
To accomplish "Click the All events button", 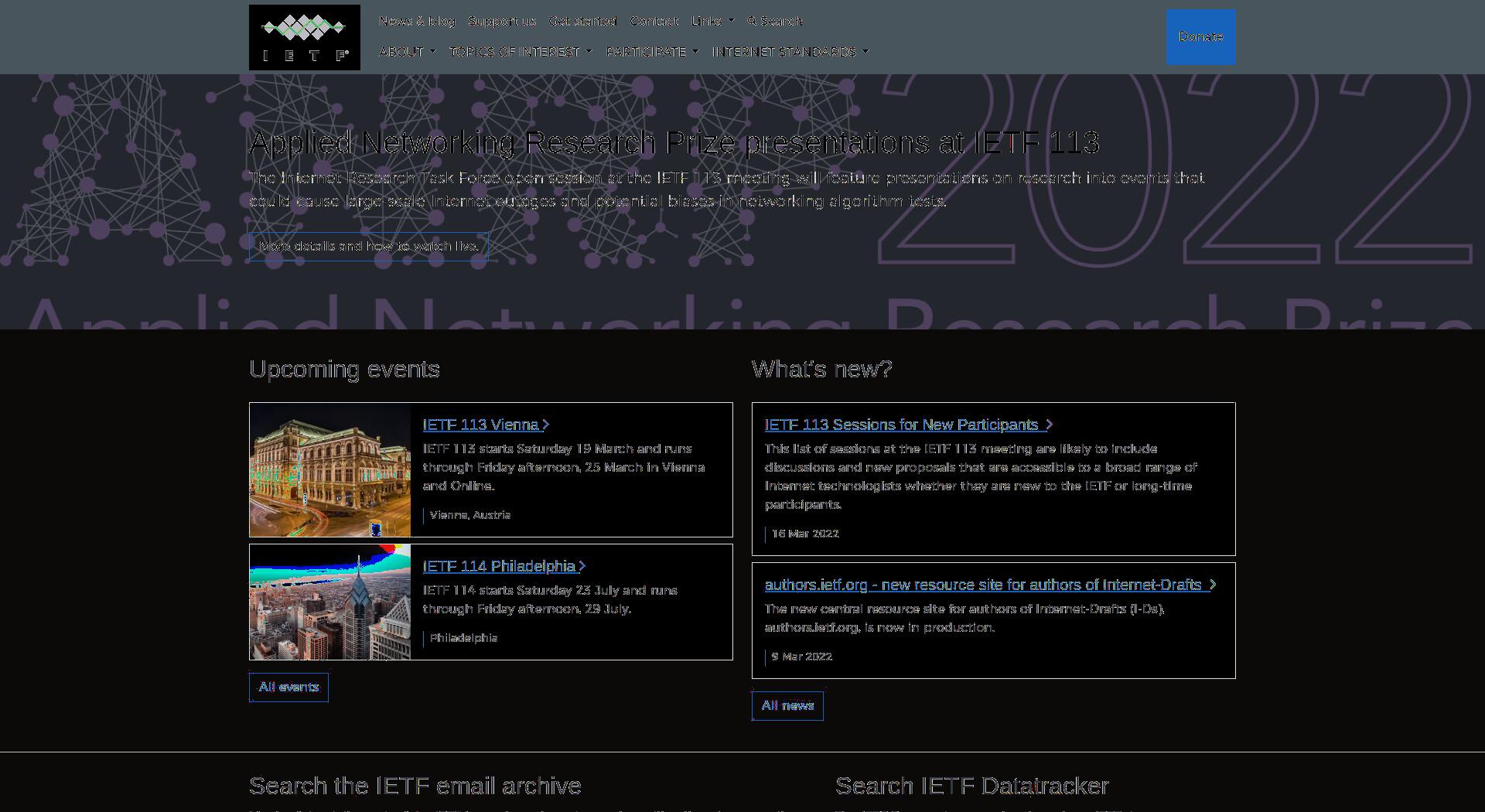I will coord(288,687).
